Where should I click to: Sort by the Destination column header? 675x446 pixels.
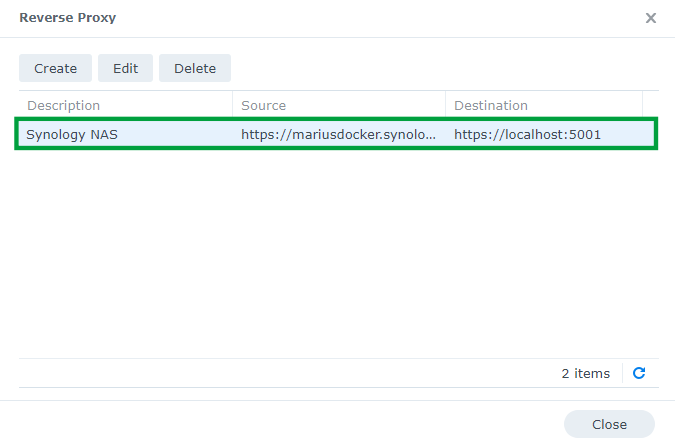click(544, 105)
